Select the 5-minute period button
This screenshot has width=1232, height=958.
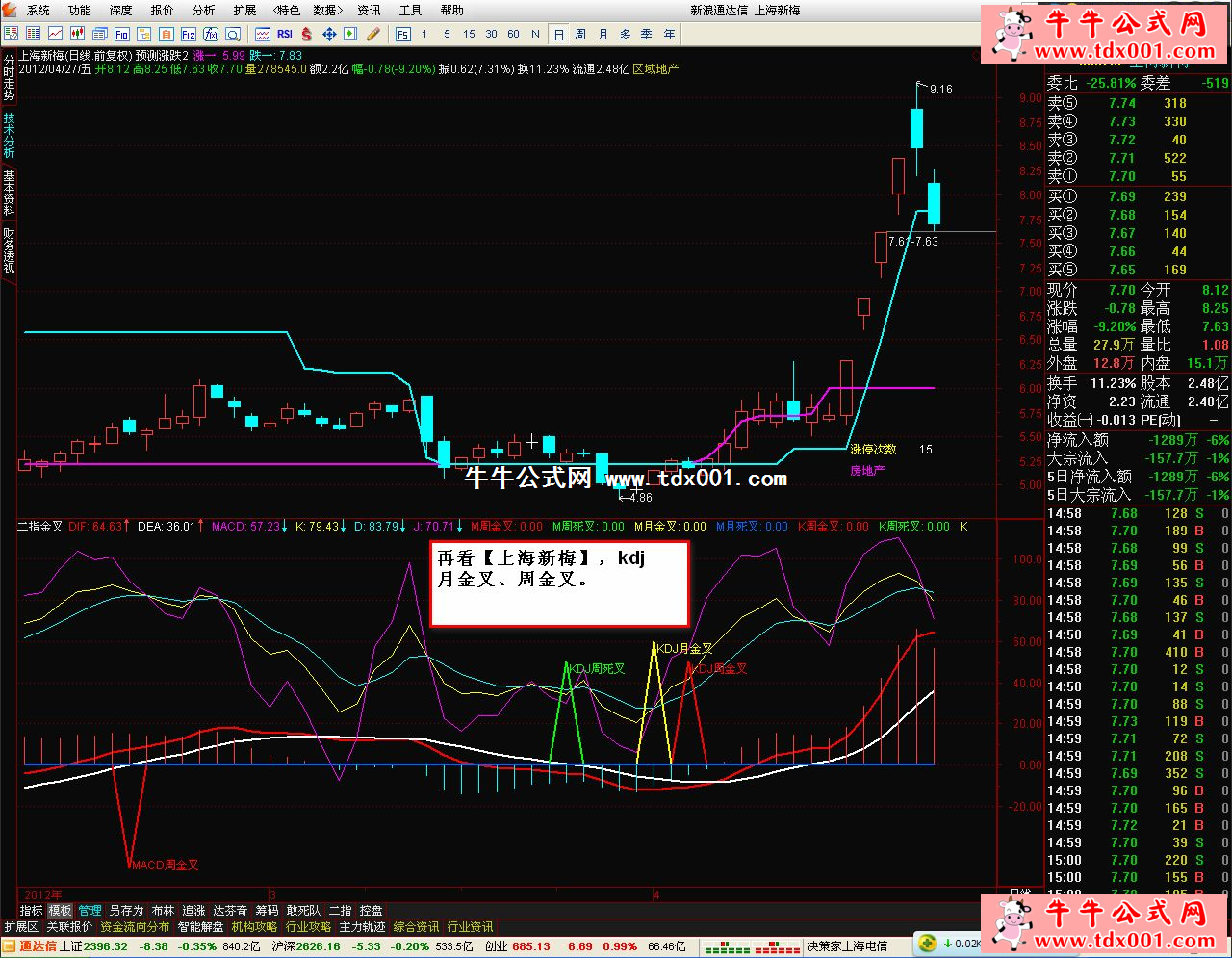[x=447, y=34]
